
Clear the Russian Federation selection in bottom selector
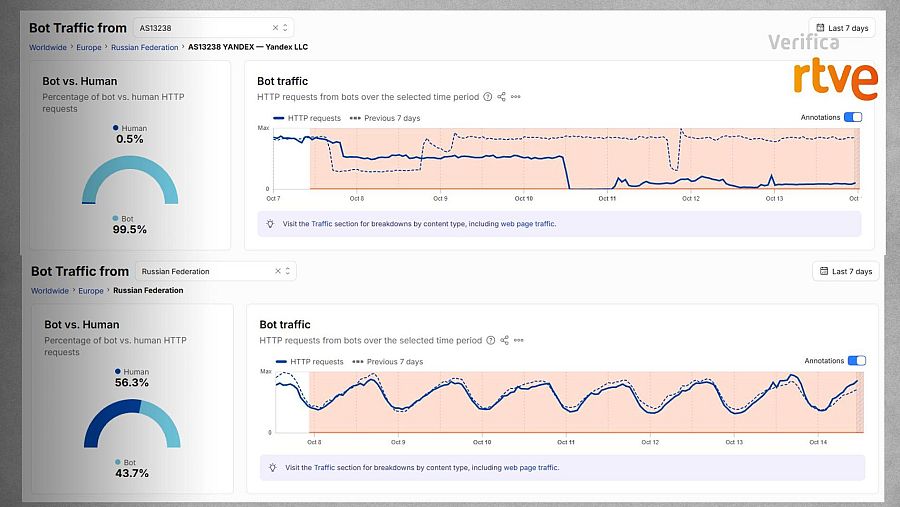click(x=278, y=271)
